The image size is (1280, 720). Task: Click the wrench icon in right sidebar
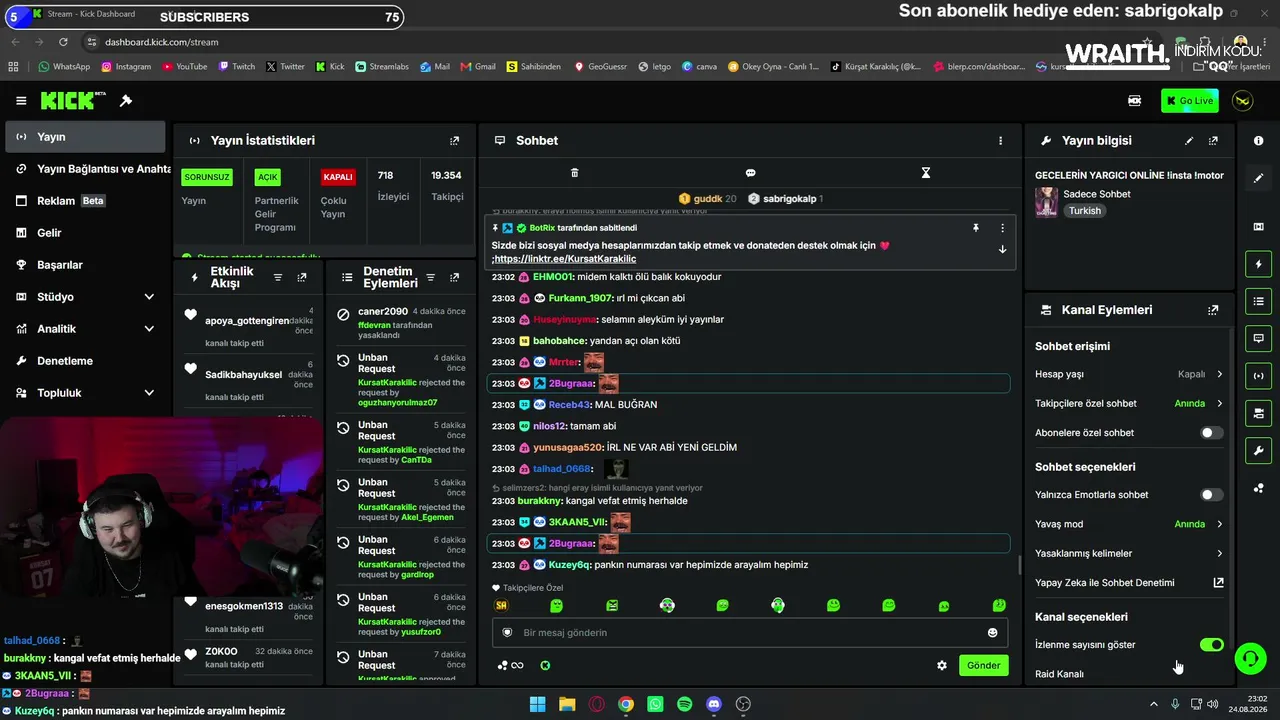[x=1258, y=450]
